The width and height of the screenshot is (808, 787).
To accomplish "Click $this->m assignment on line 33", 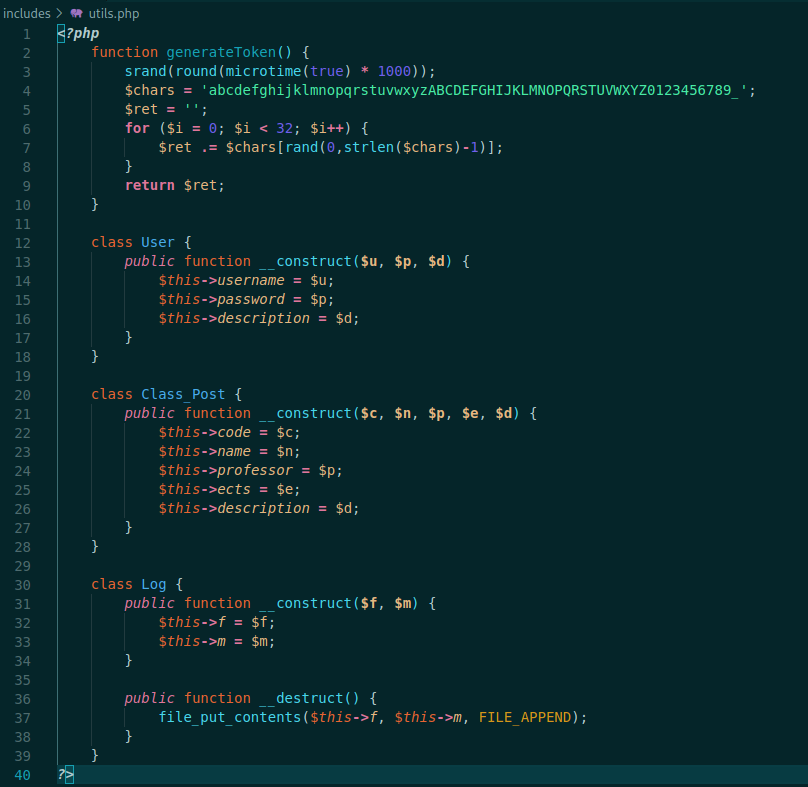I will point(216,642).
